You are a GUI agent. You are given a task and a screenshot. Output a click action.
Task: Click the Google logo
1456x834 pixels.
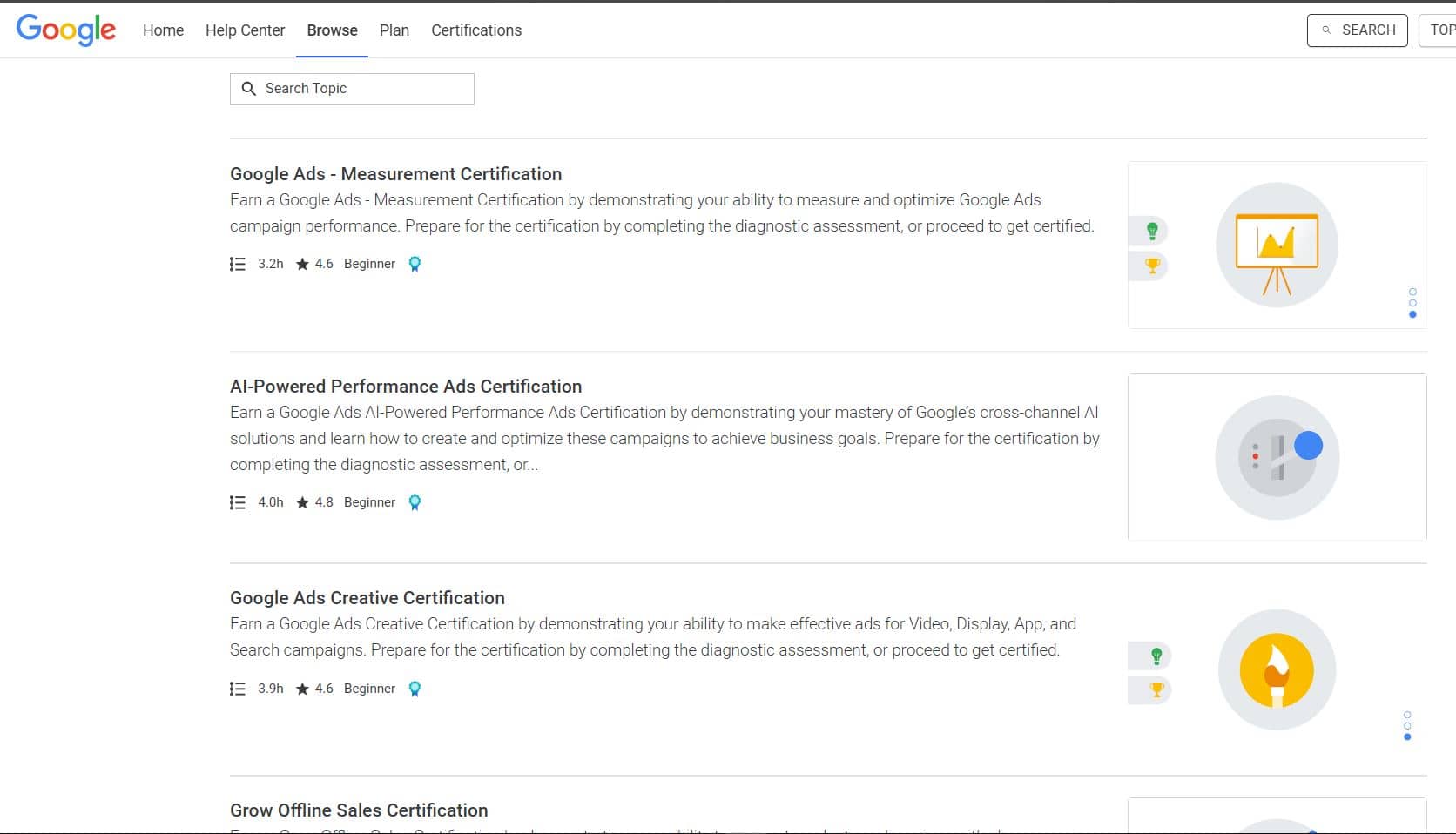(66, 30)
